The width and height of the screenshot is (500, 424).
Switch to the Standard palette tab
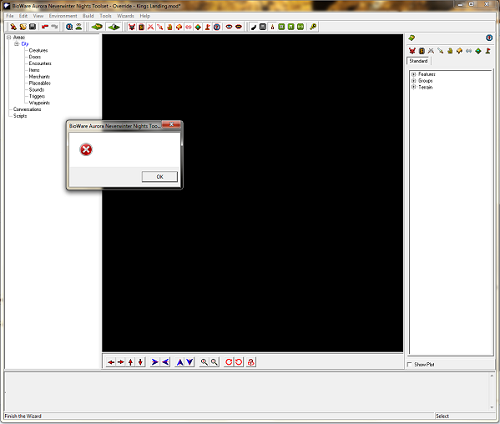(x=419, y=61)
